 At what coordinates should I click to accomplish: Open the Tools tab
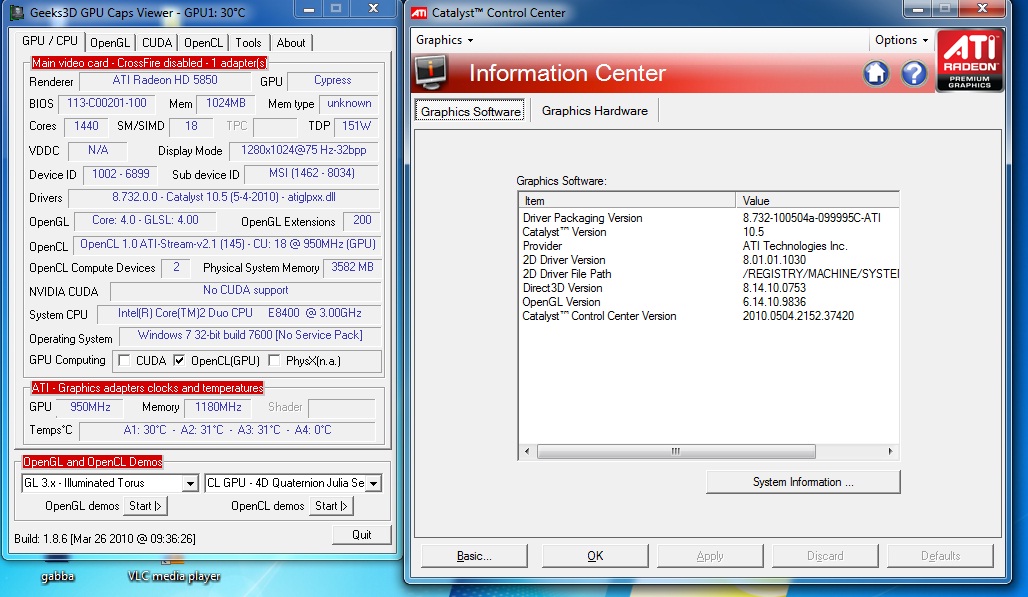click(248, 43)
